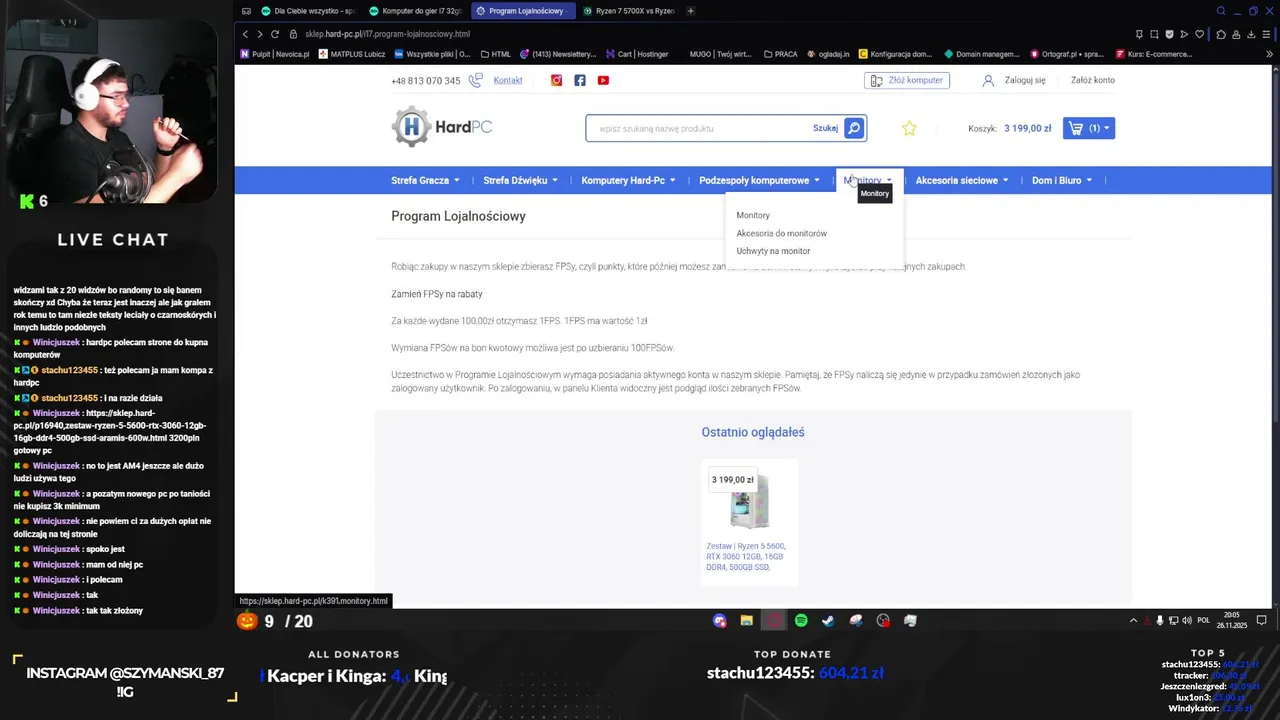
Task: Click the phone contact icon
Action: pyautogui.click(x=475, y=80)
